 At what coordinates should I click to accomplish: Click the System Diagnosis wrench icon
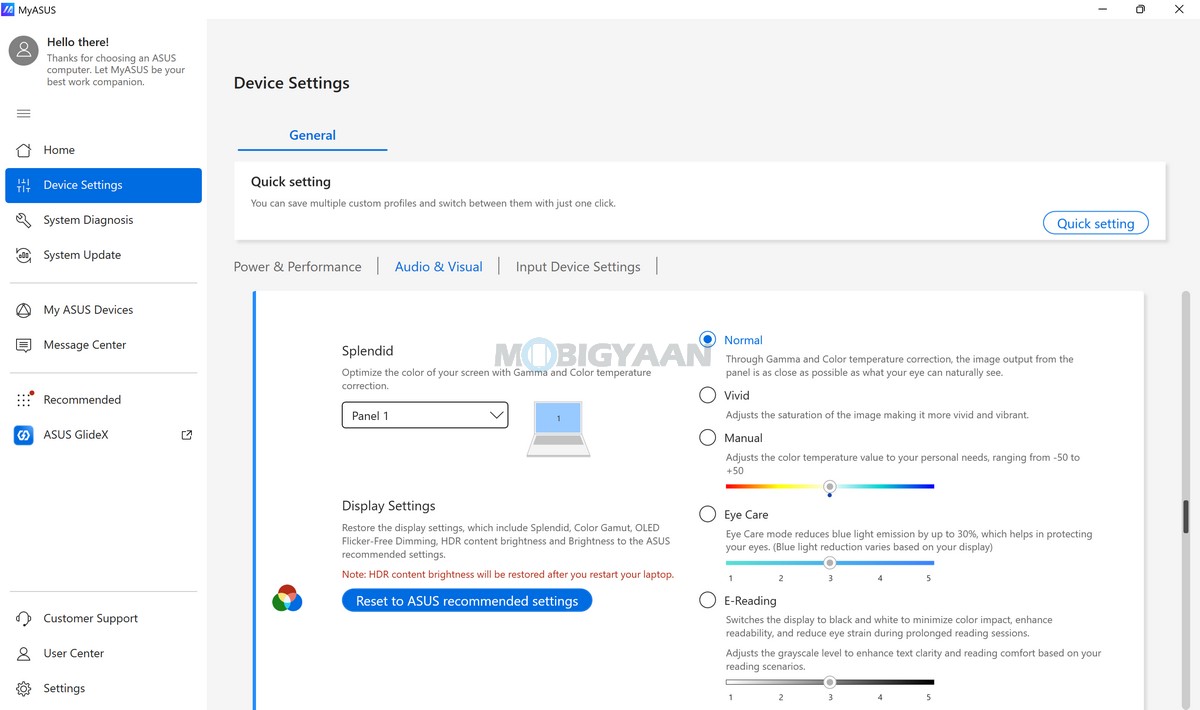(x=24, y=220)
